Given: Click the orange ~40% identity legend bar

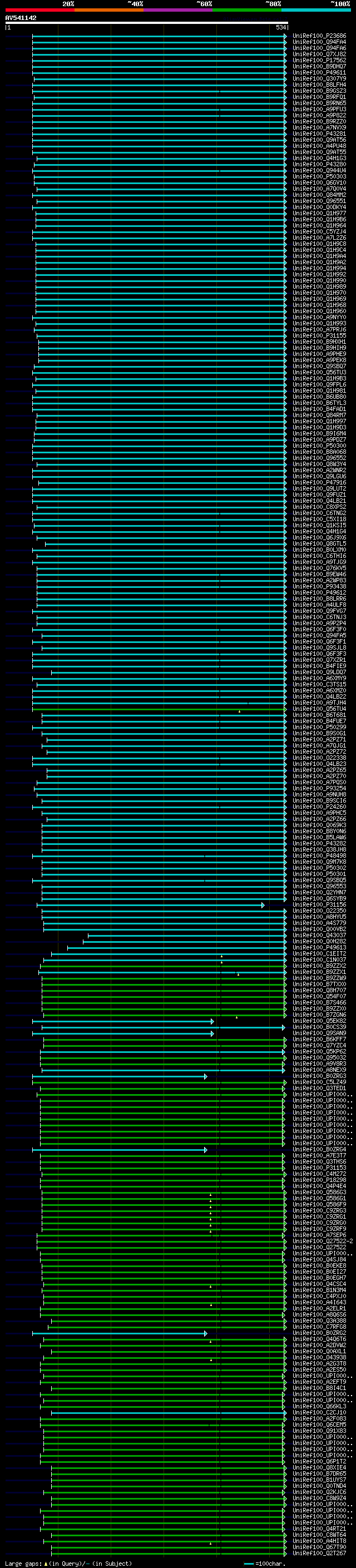Looking at the screenshot, I should pos(109,10).
